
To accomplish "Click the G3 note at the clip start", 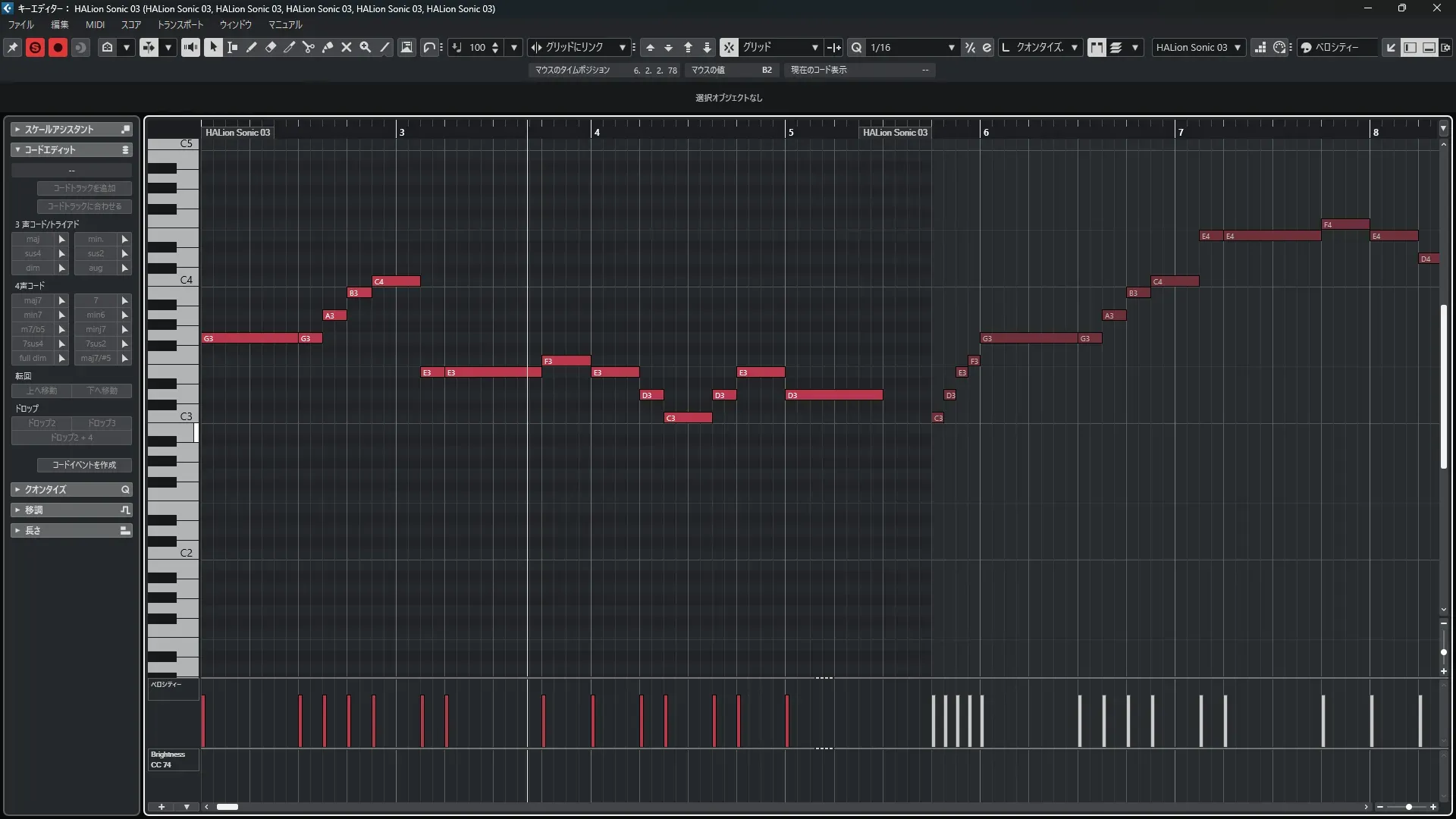I will coord(249,338).
